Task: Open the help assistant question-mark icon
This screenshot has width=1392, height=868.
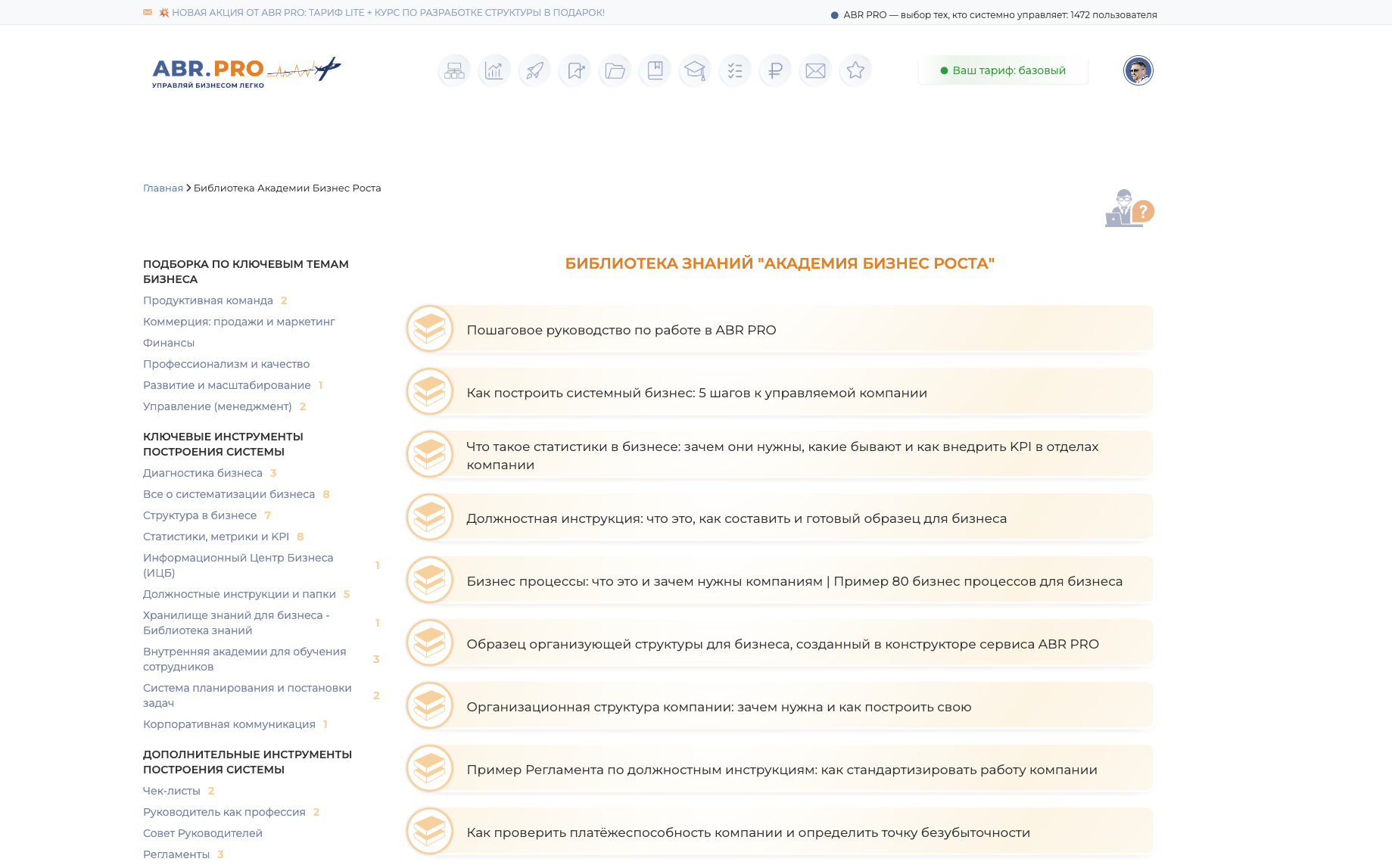Action: [x=1129, y=209]
